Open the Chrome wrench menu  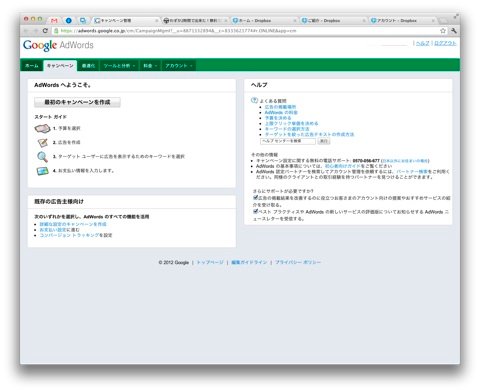point(453,31)
